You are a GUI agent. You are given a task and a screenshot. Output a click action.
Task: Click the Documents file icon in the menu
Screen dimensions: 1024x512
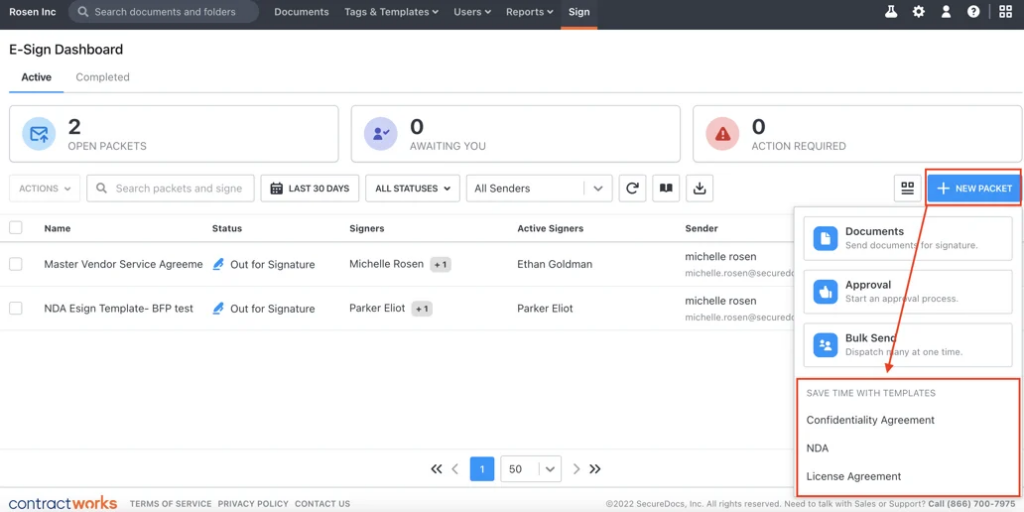click(x=825, y=238)
